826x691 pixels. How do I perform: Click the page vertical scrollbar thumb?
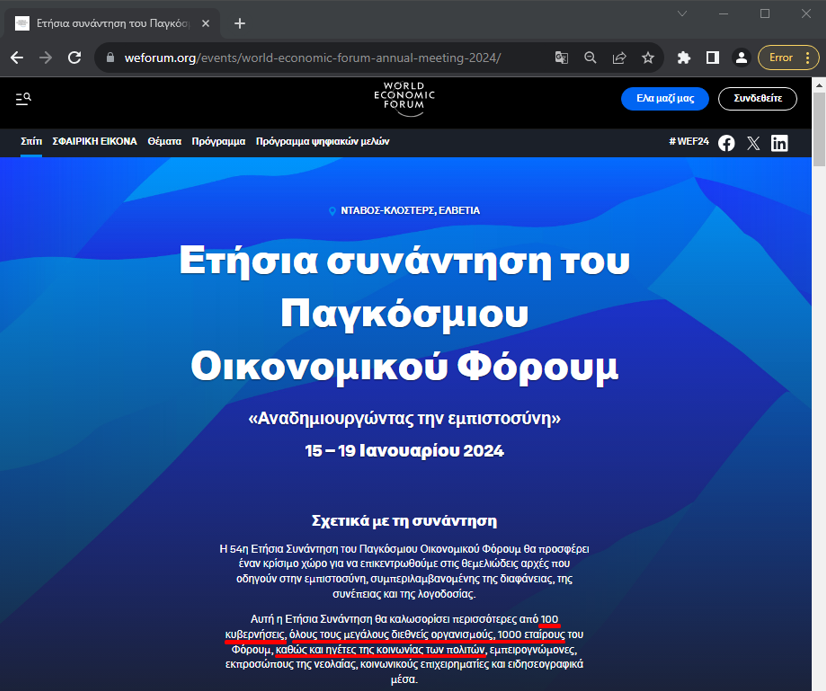click(x=819, y=129)
